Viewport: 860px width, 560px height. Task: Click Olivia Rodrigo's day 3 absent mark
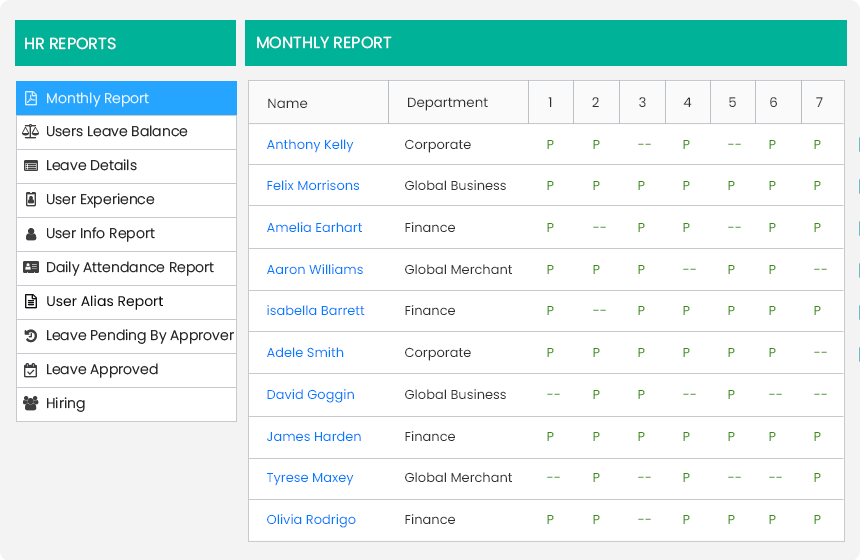pos(644,519)
